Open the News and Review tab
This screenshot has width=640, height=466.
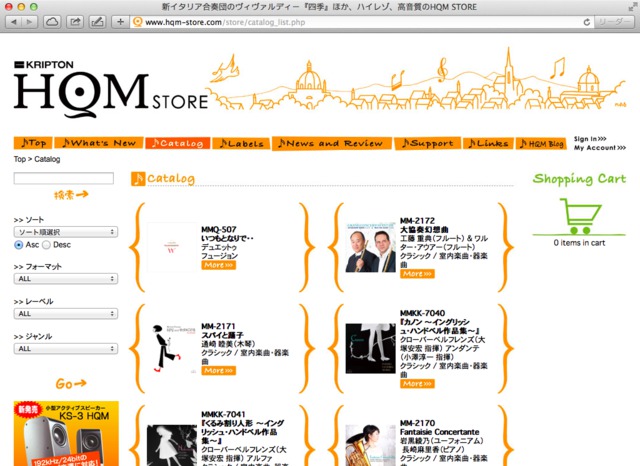pos(332,143)
